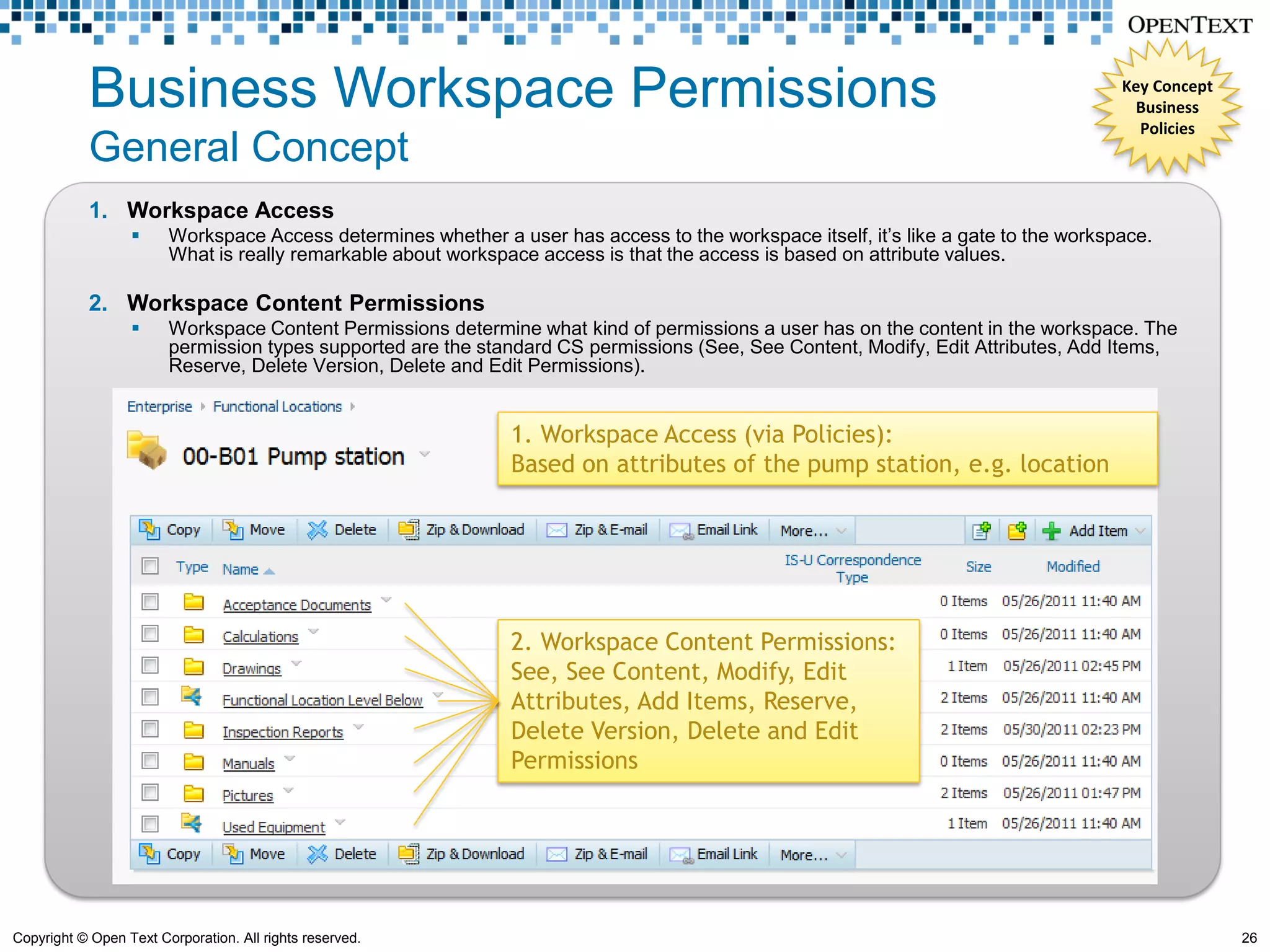
Task: Open the Inspection Reports link
Action: (283, 732)
